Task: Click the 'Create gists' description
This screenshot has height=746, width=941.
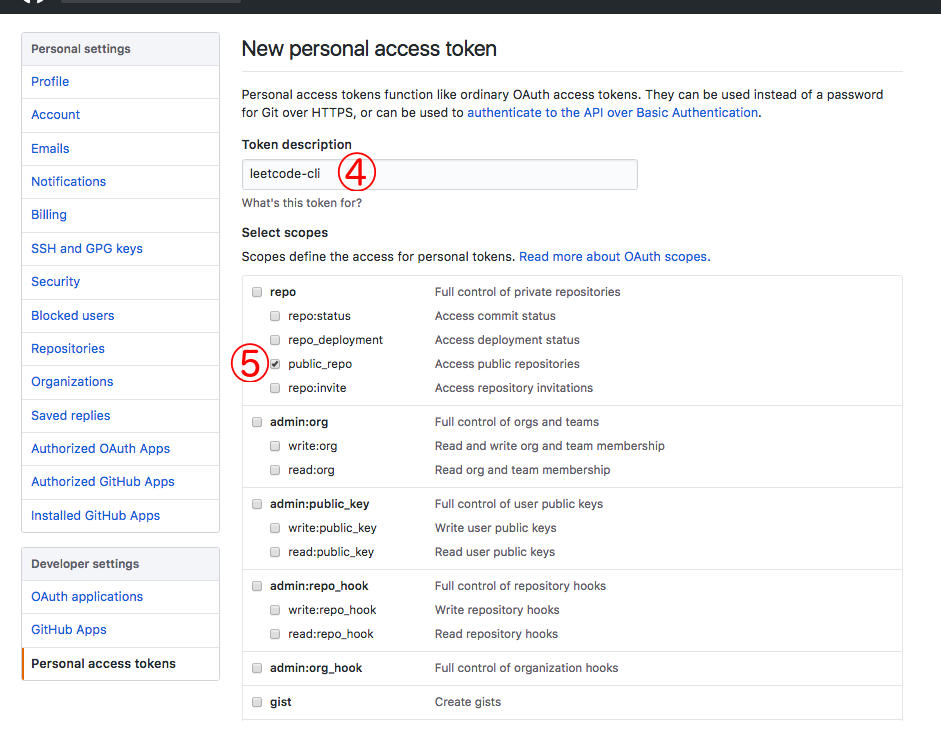Action: point(467,702)
